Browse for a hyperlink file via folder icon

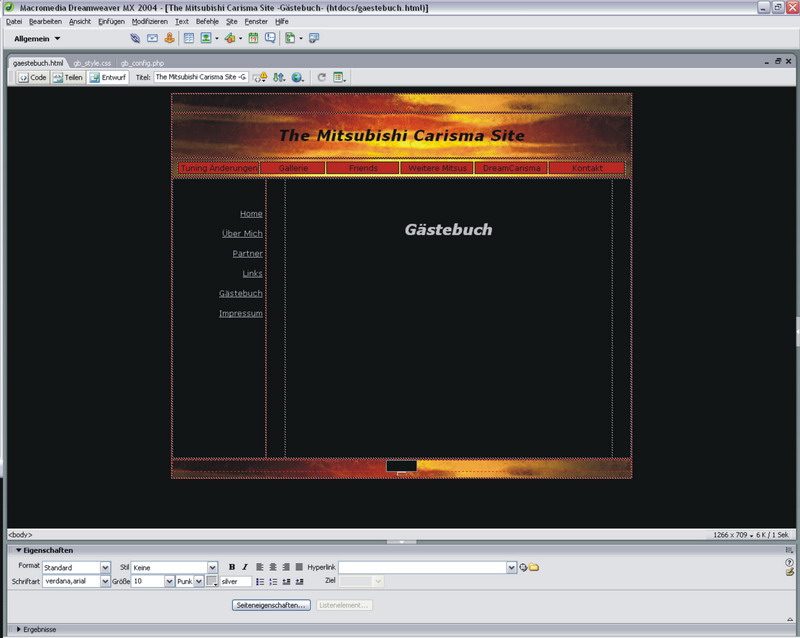(534, 567)
